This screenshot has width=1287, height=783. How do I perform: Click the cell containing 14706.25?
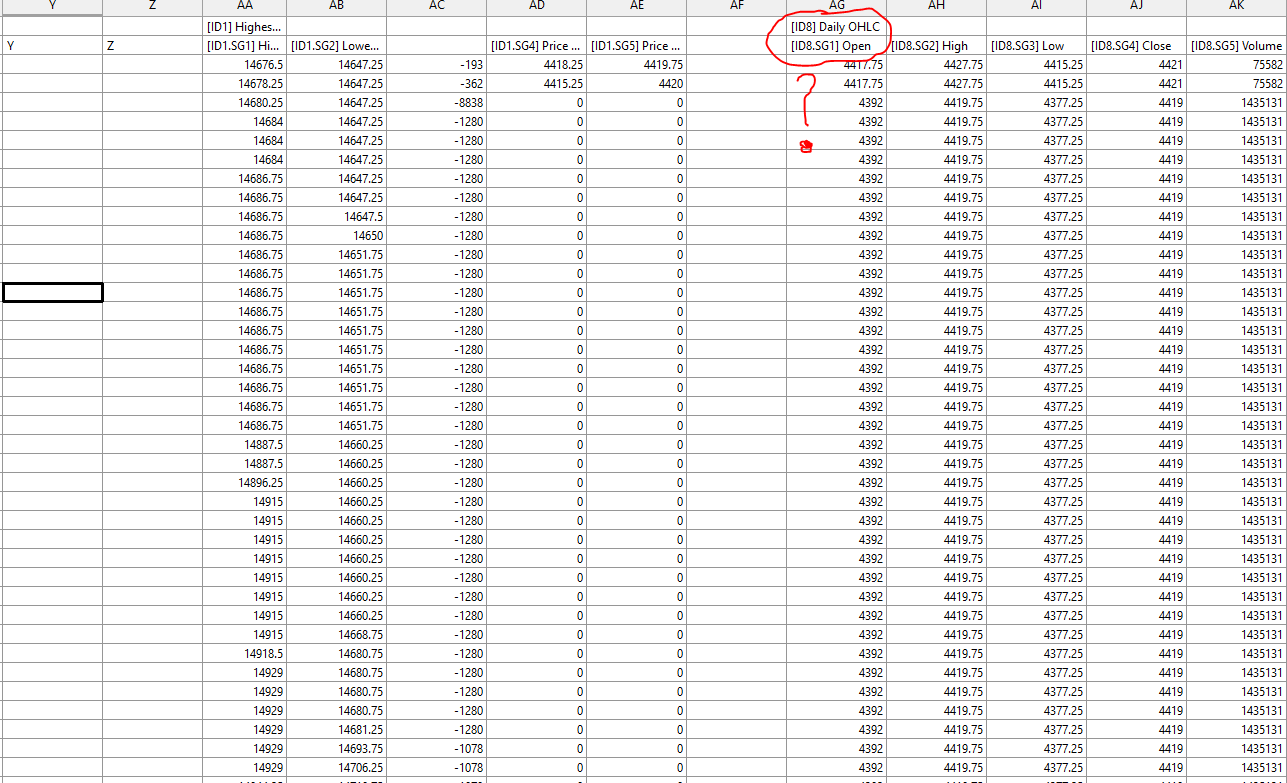click(x=336, y=768)
